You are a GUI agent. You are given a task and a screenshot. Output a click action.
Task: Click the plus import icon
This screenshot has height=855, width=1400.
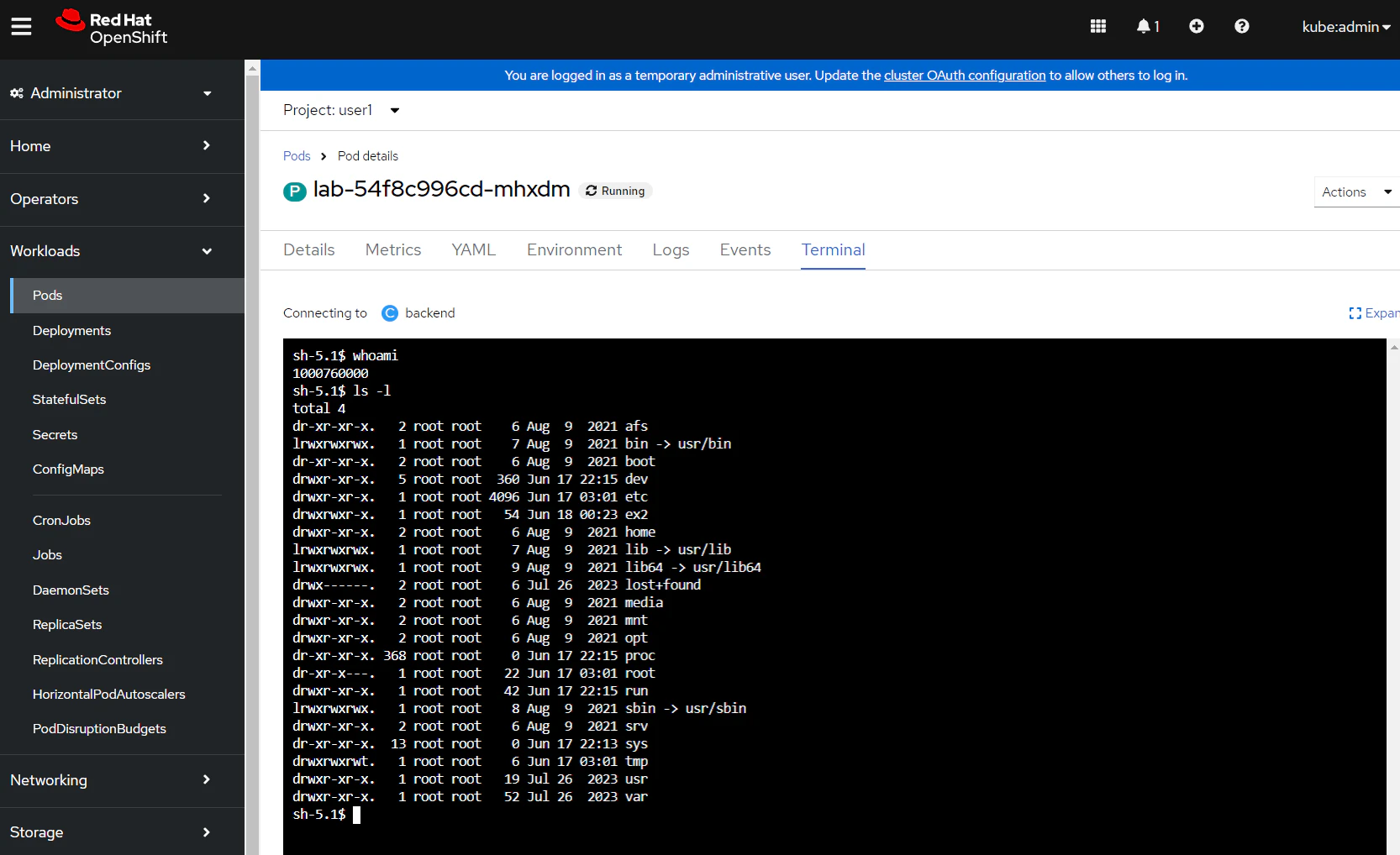coord(1196,27)
